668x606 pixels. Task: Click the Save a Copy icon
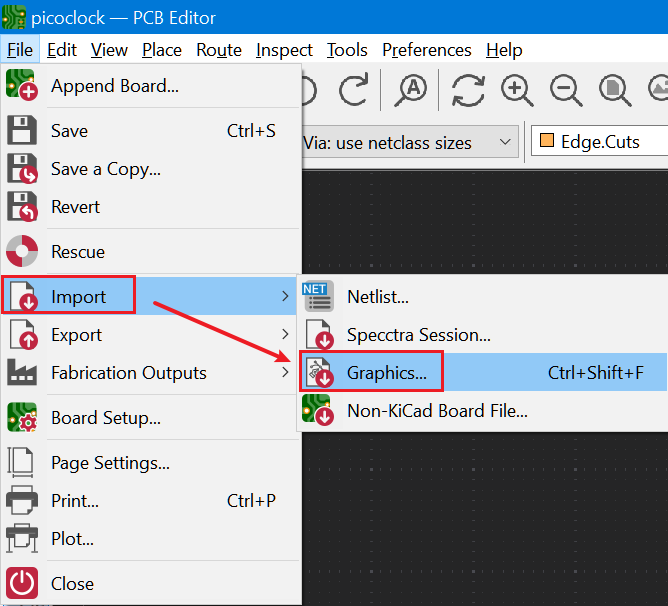click(x=22, y=169)
